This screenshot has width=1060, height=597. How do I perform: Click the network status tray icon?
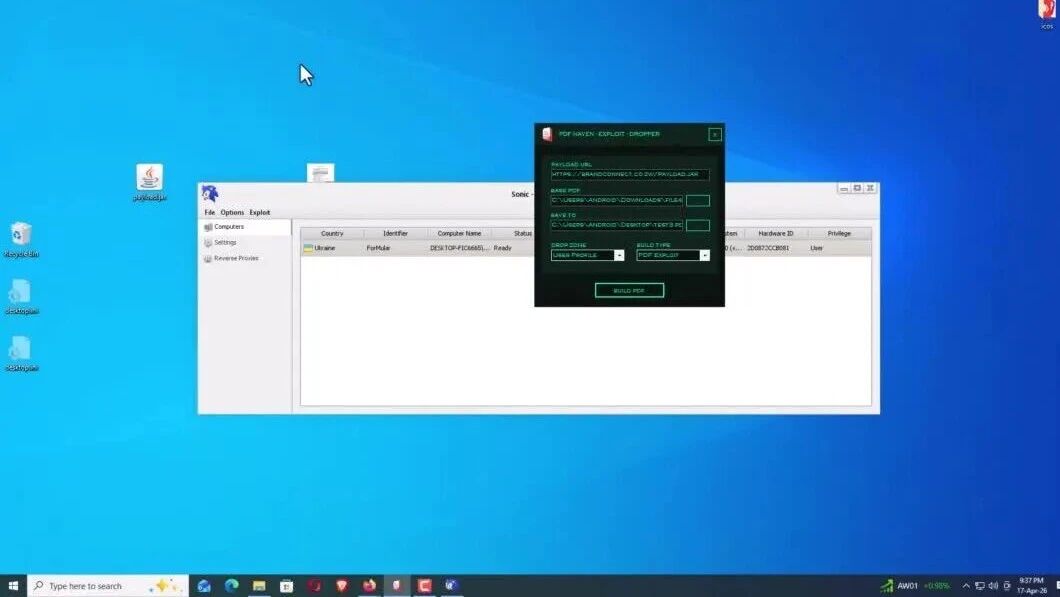(x=980, y=586)
